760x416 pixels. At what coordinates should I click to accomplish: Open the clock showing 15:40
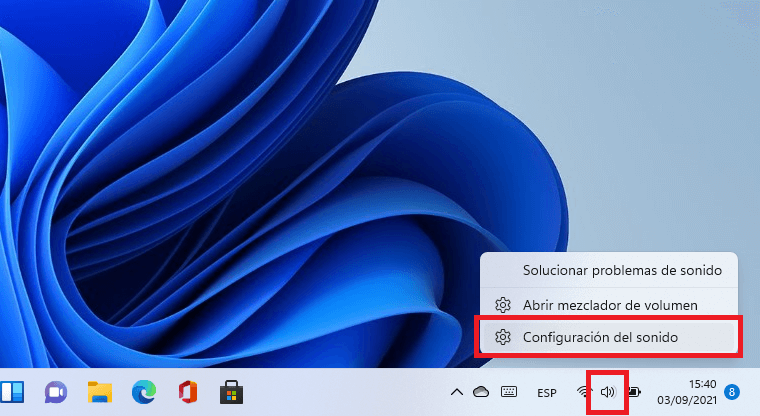pyautogui.click(x=702, y=384)
